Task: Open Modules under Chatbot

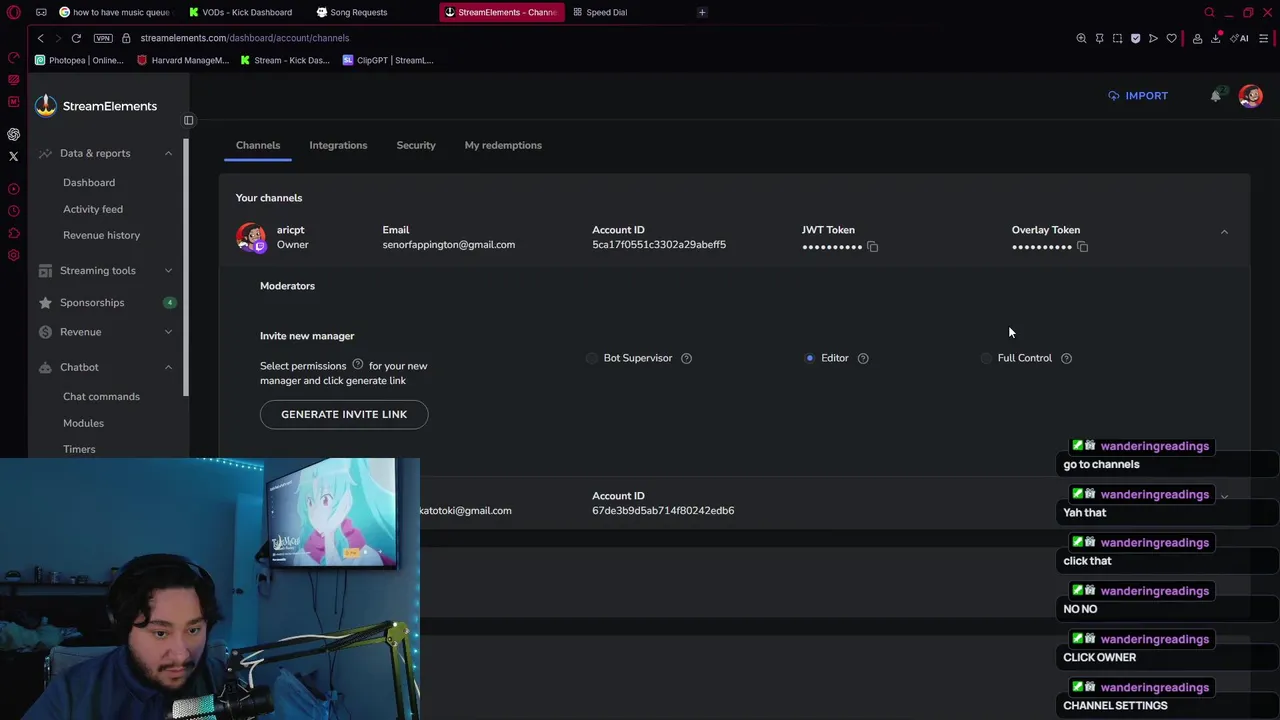Action: coord(83,423)
